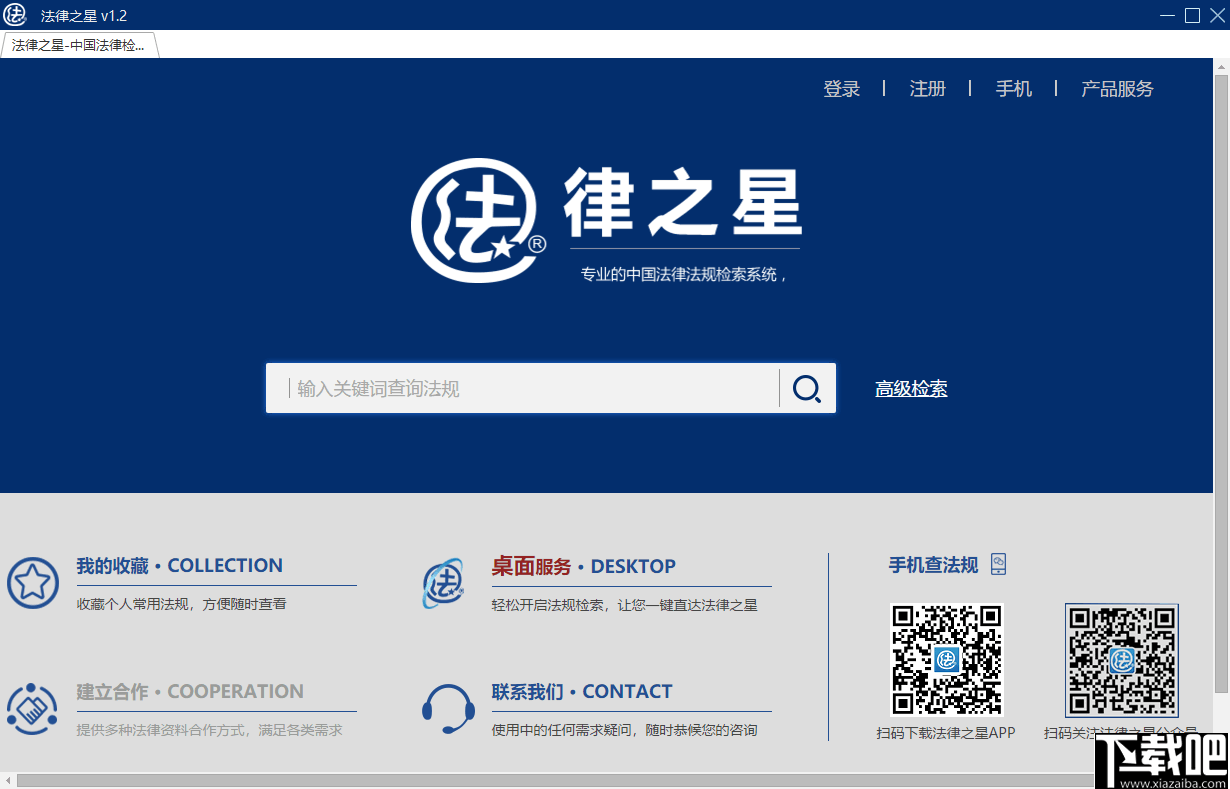Image resolution: width=1230 pixels, height=789 pixels.
Task: Click the WeChat follow QR code
Action: pos(1121,660)
